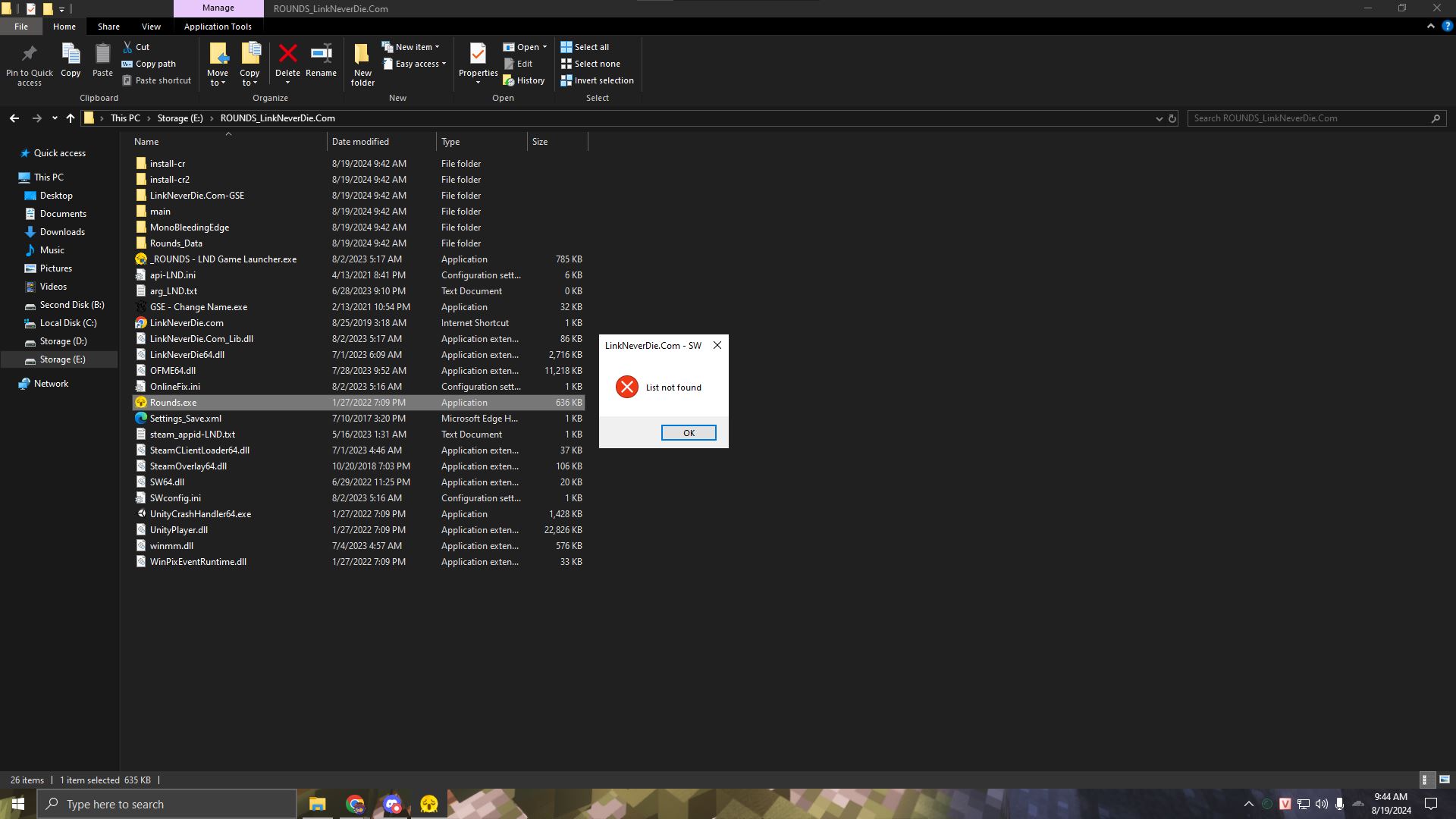The height and width of the screenshot is (819, 1456).
Task: Open the View ribbon tab
Action: coord(151,27)
